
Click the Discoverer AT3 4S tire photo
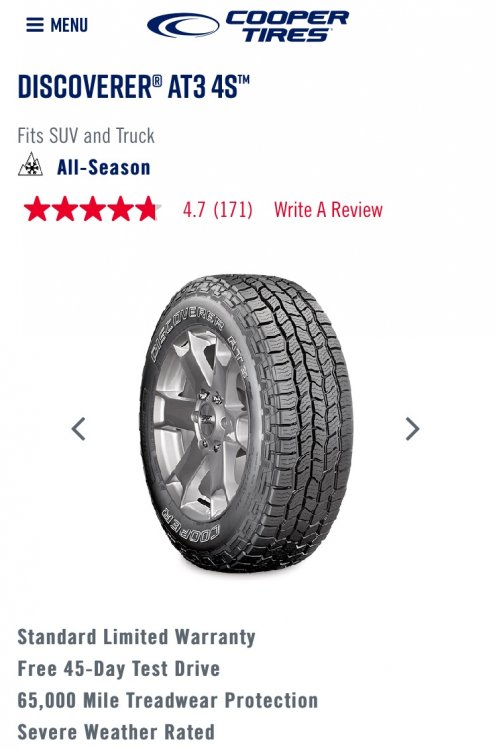click(246, 424)
